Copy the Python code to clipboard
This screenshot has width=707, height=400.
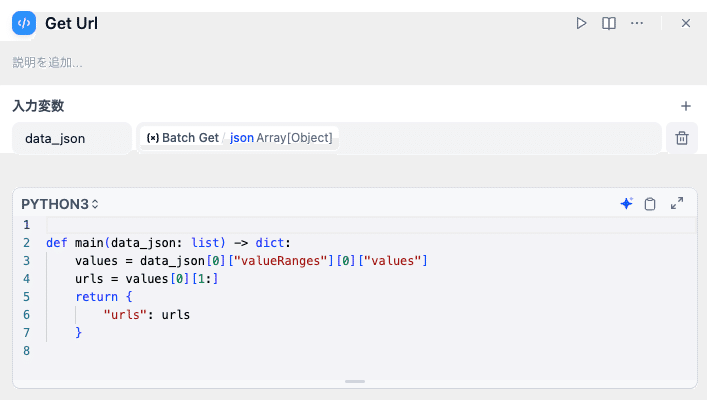pos(650,204)
